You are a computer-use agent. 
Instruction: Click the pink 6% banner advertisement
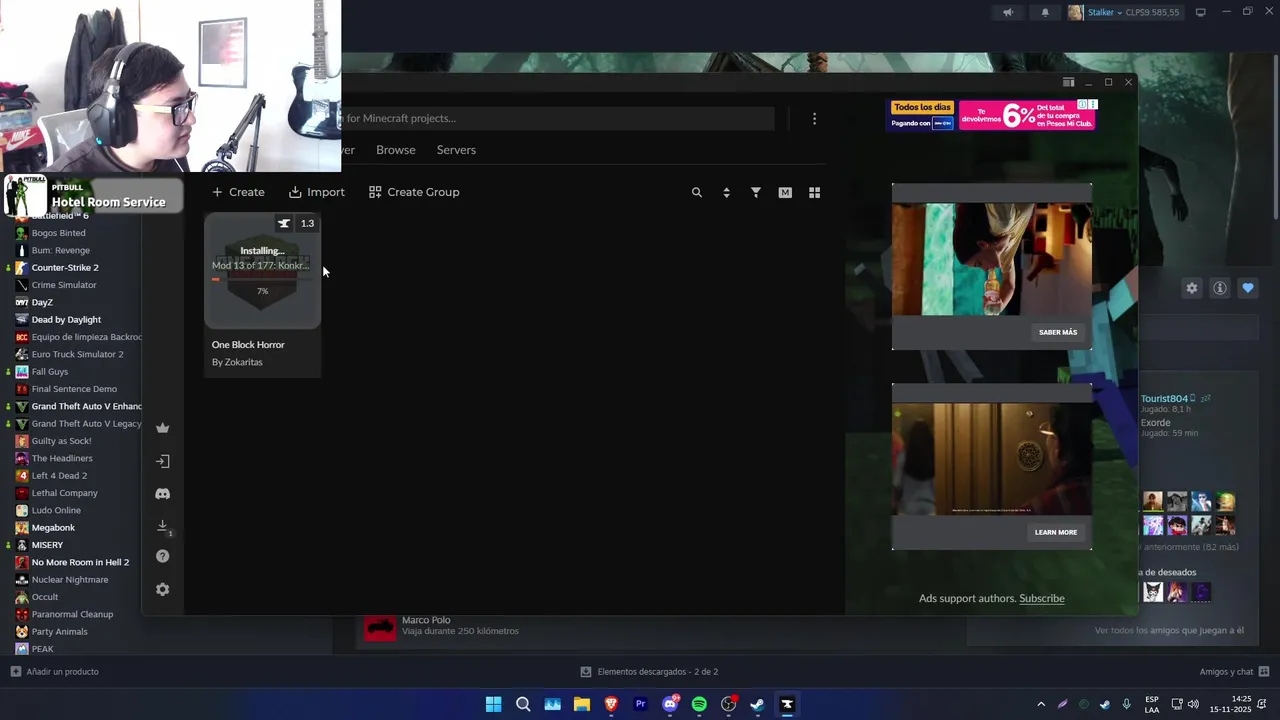click(1027, 115)
